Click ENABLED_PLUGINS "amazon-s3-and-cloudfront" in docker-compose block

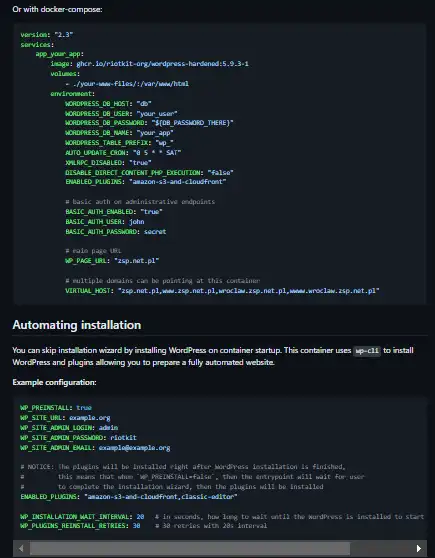coord(146,181)
